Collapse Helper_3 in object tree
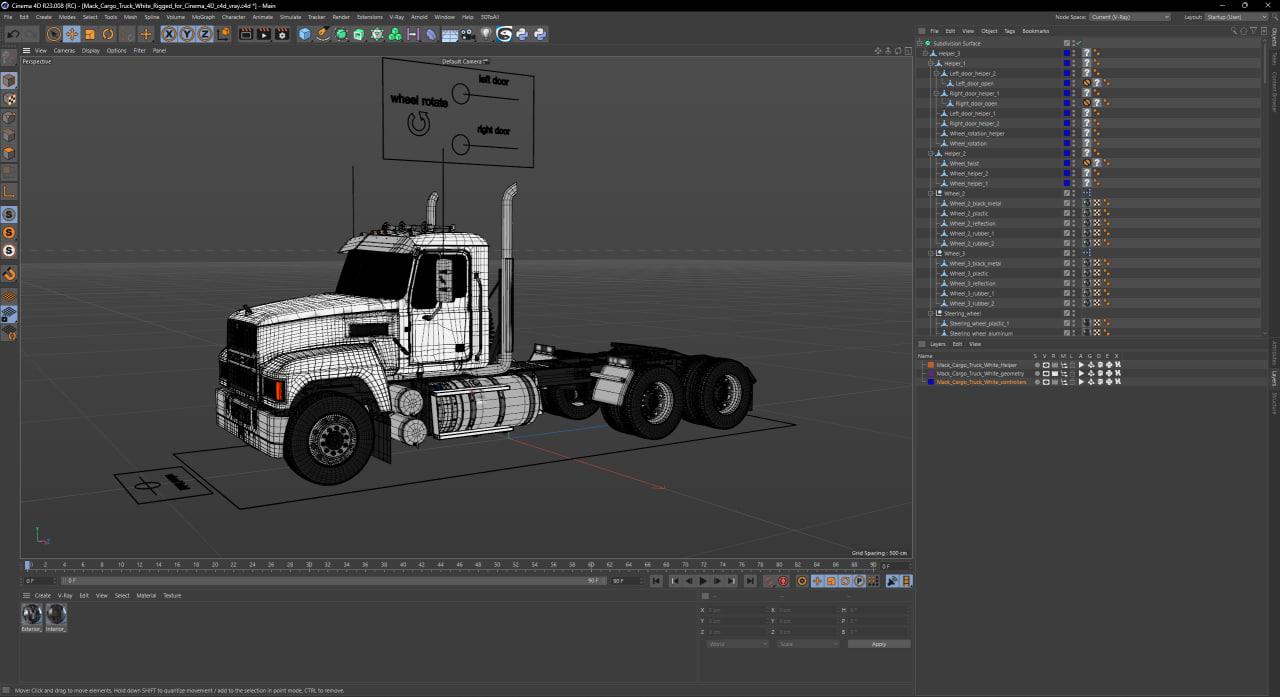 pyautogui.click(x=925, y=53)
